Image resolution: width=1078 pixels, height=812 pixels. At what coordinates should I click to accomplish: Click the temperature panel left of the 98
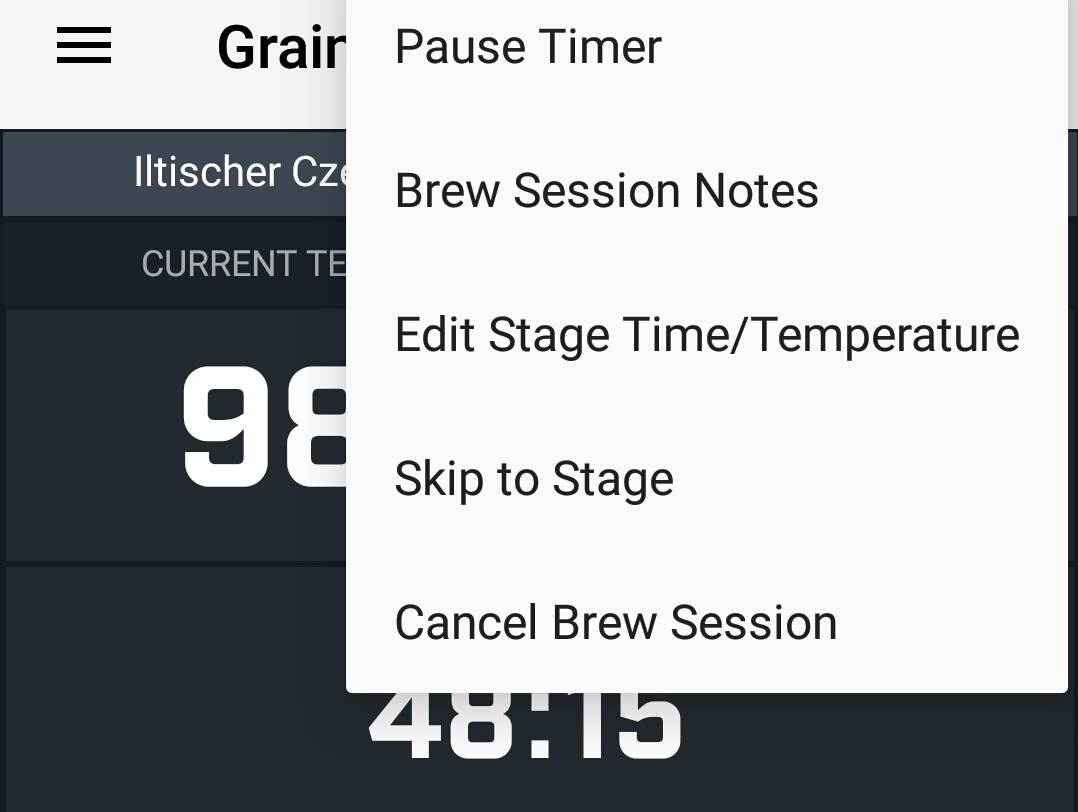point(90,430)
